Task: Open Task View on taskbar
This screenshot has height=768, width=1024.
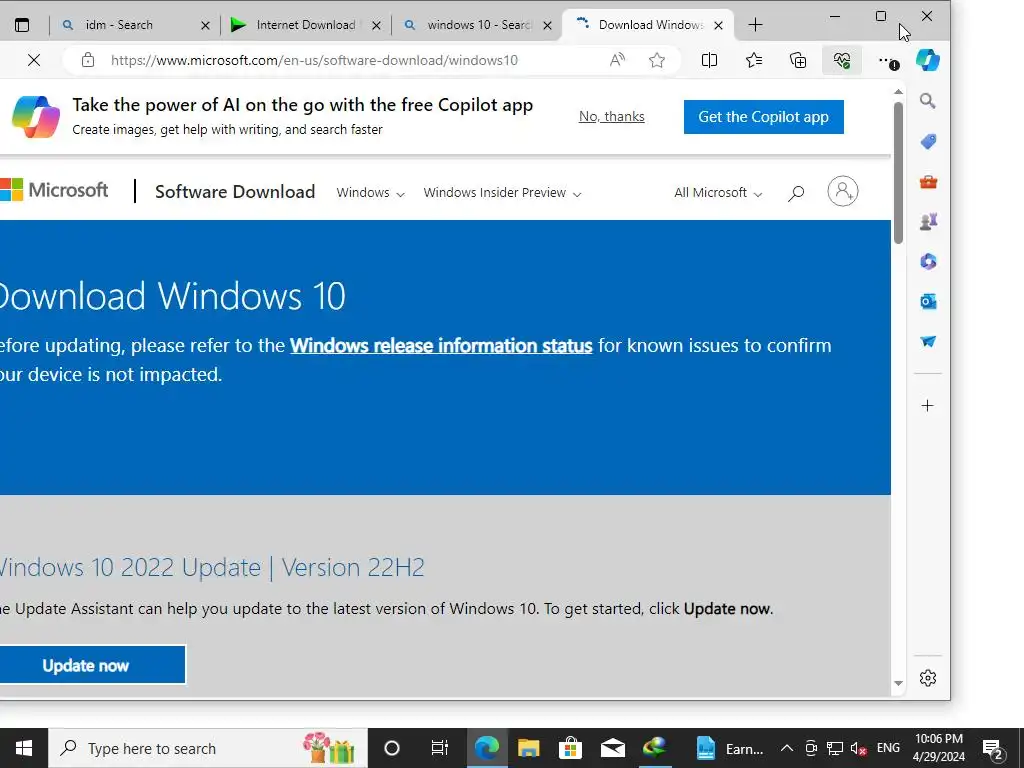Action: pyautogui.click(x=440, y=748)
